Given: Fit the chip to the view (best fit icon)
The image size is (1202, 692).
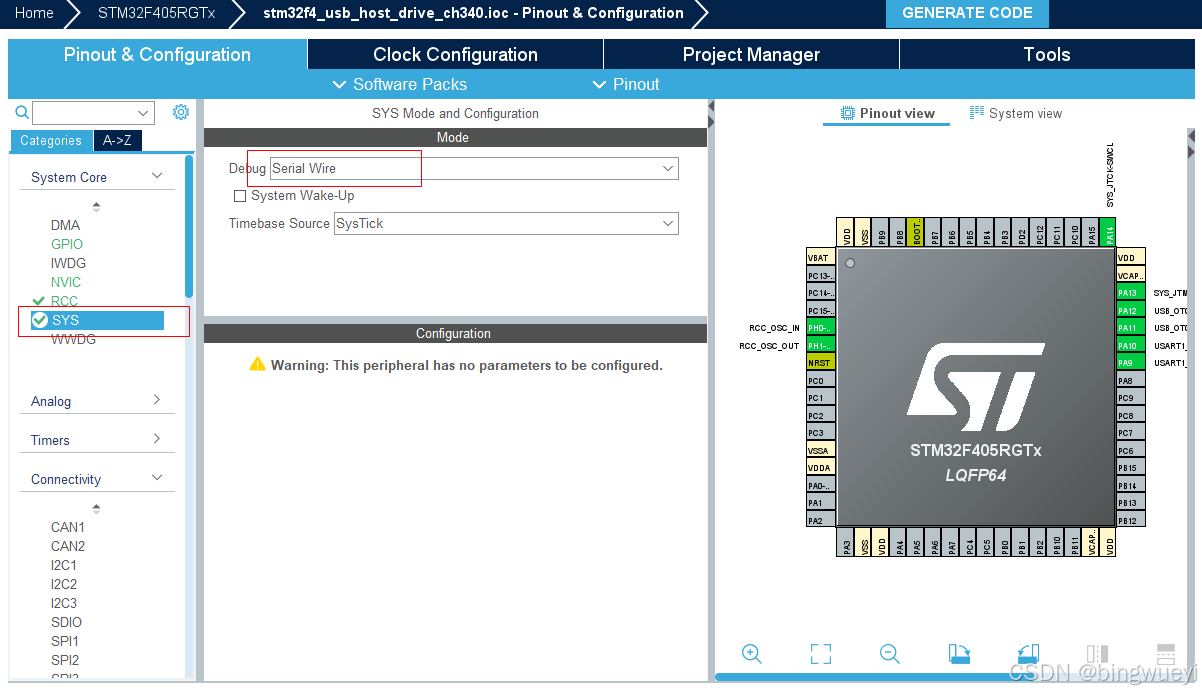Looking at the screenshot, I should point(820,654).
